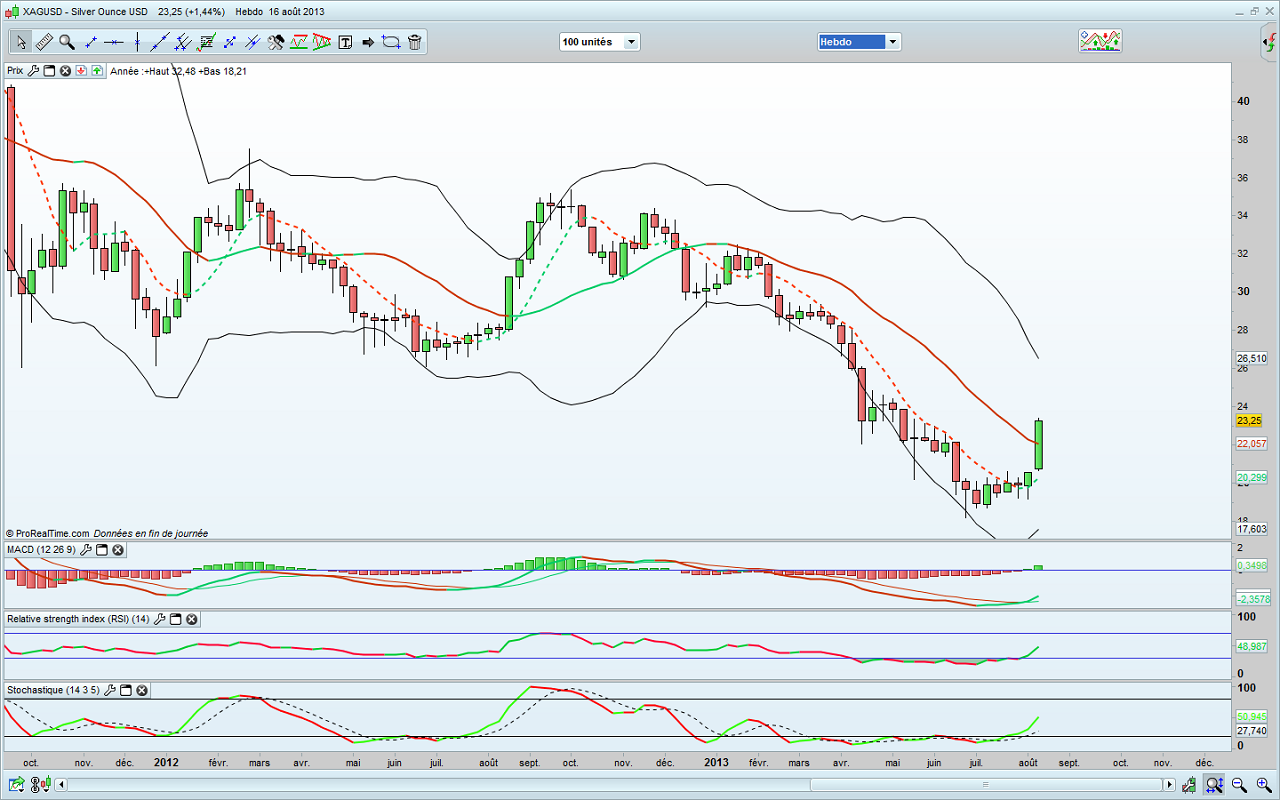Open the hammer and wrench tools icon
The image size is (1280, 800).
276,42
